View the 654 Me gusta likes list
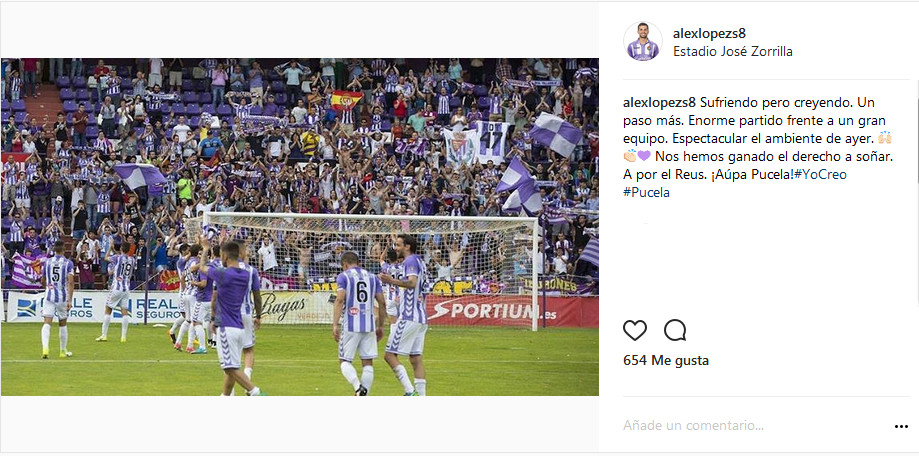 click(666, 360)
